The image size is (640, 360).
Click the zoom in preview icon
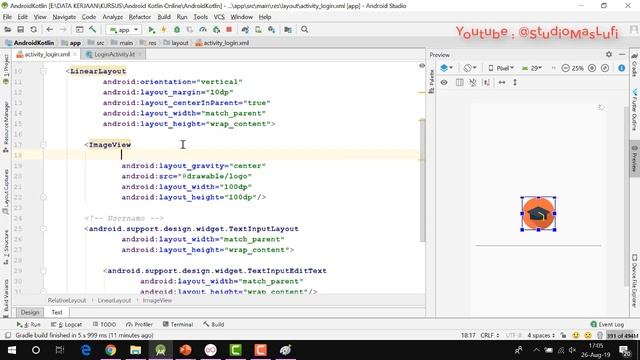[592, 68]
